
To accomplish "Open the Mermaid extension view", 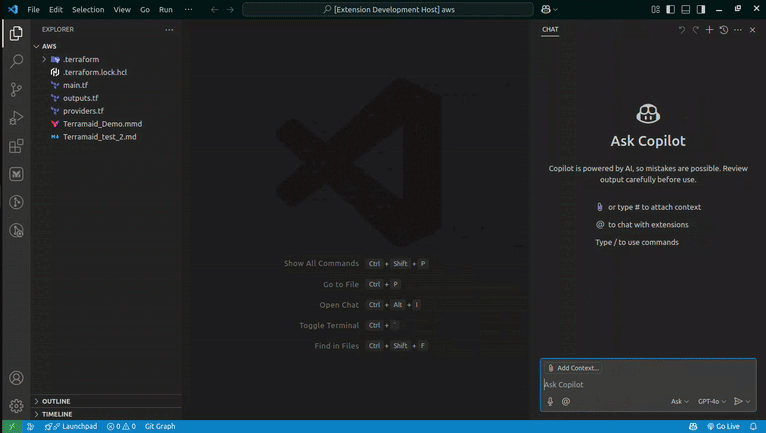I will pos(16,174).
